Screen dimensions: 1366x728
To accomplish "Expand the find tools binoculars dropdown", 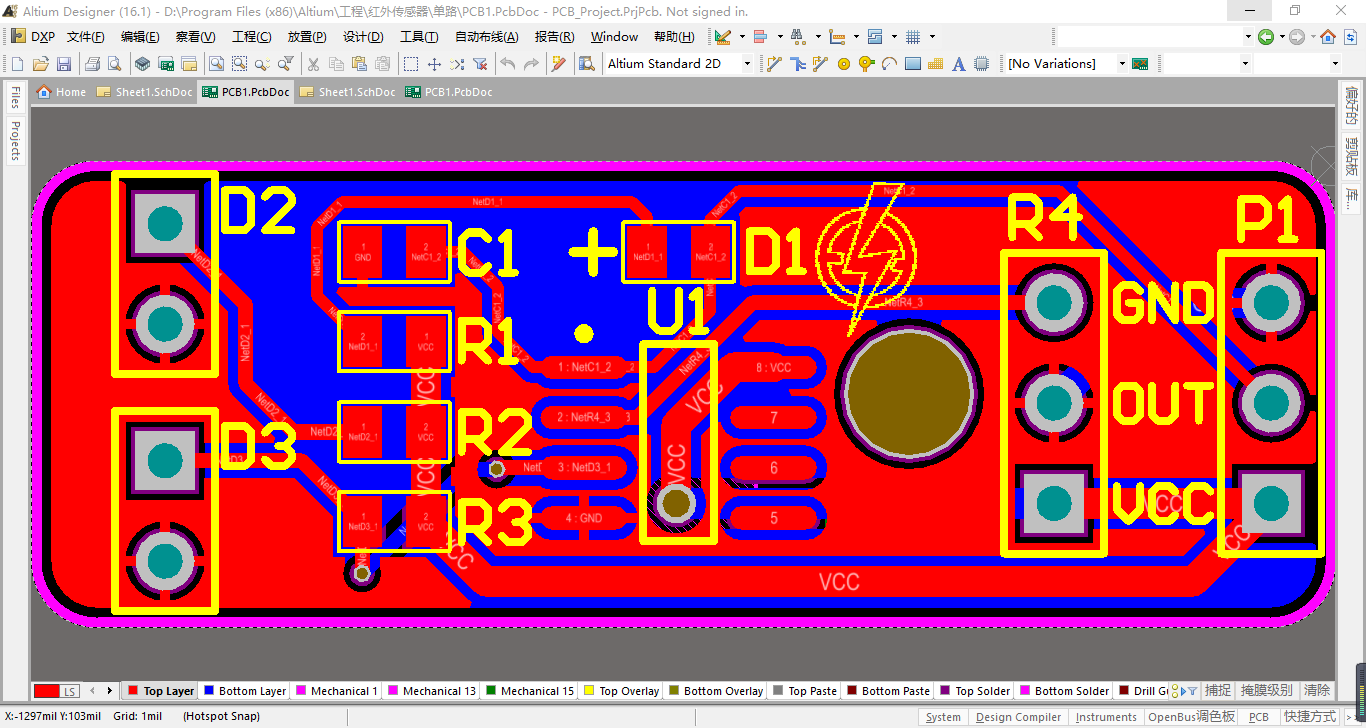I will point(818,37).
